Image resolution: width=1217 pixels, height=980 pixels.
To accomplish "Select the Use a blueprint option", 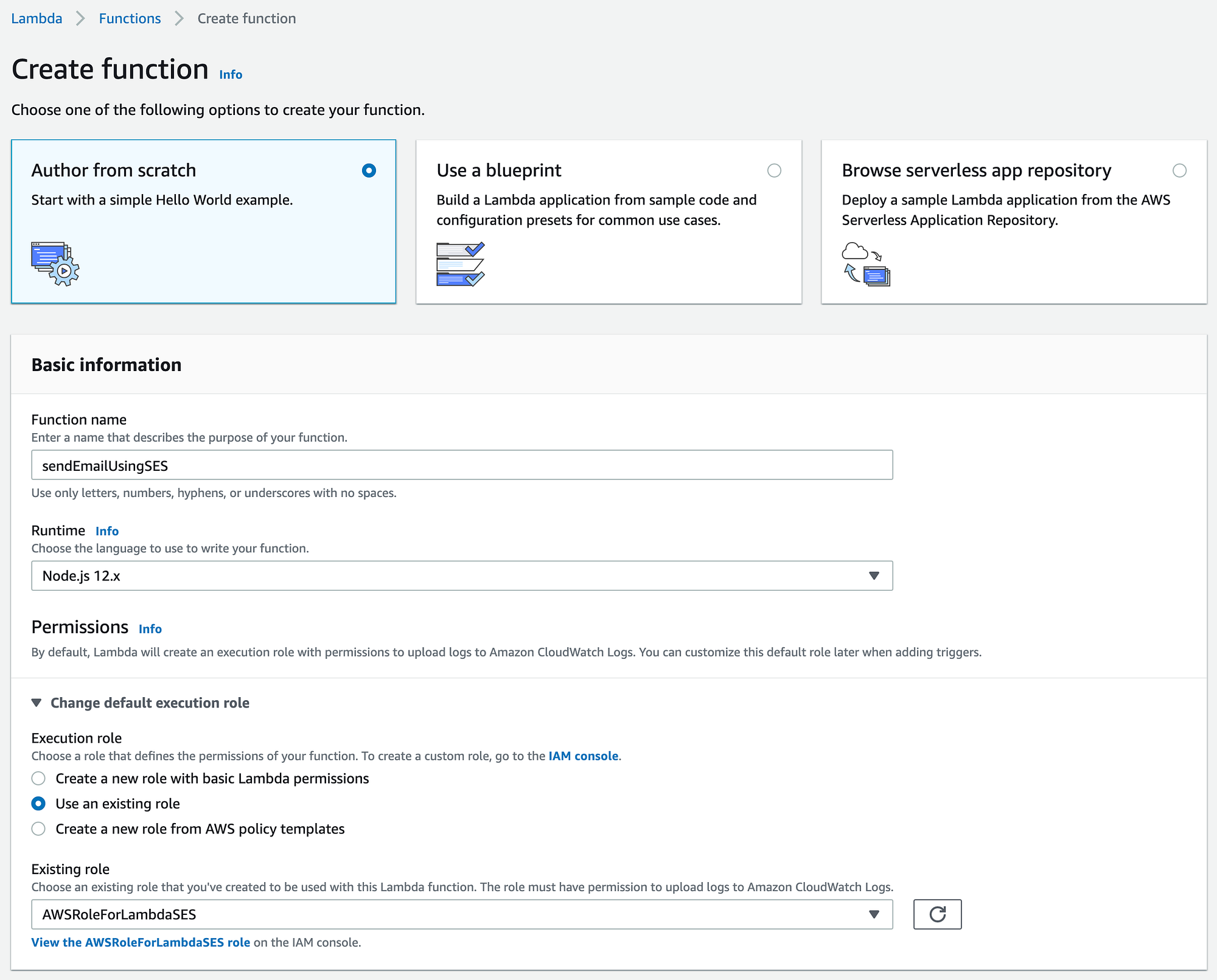I will click(774, 171).
